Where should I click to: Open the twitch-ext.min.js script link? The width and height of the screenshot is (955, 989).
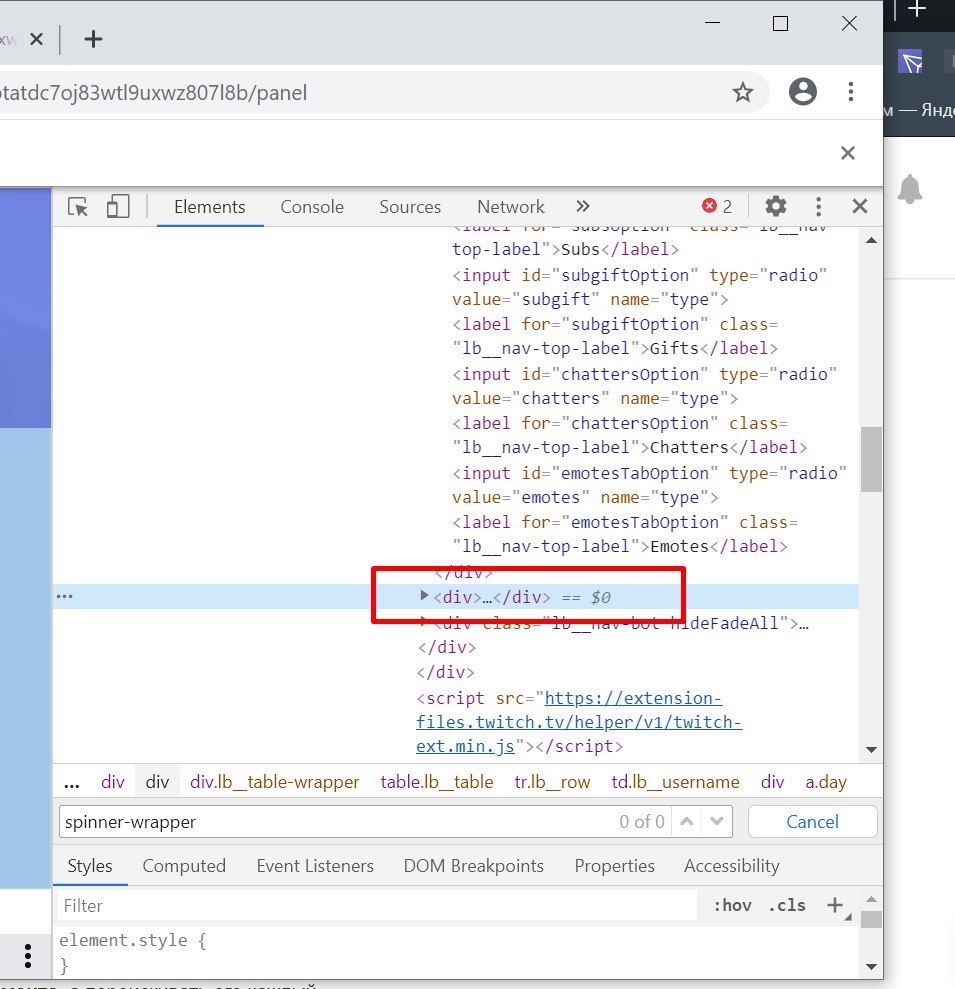[579, 722]
